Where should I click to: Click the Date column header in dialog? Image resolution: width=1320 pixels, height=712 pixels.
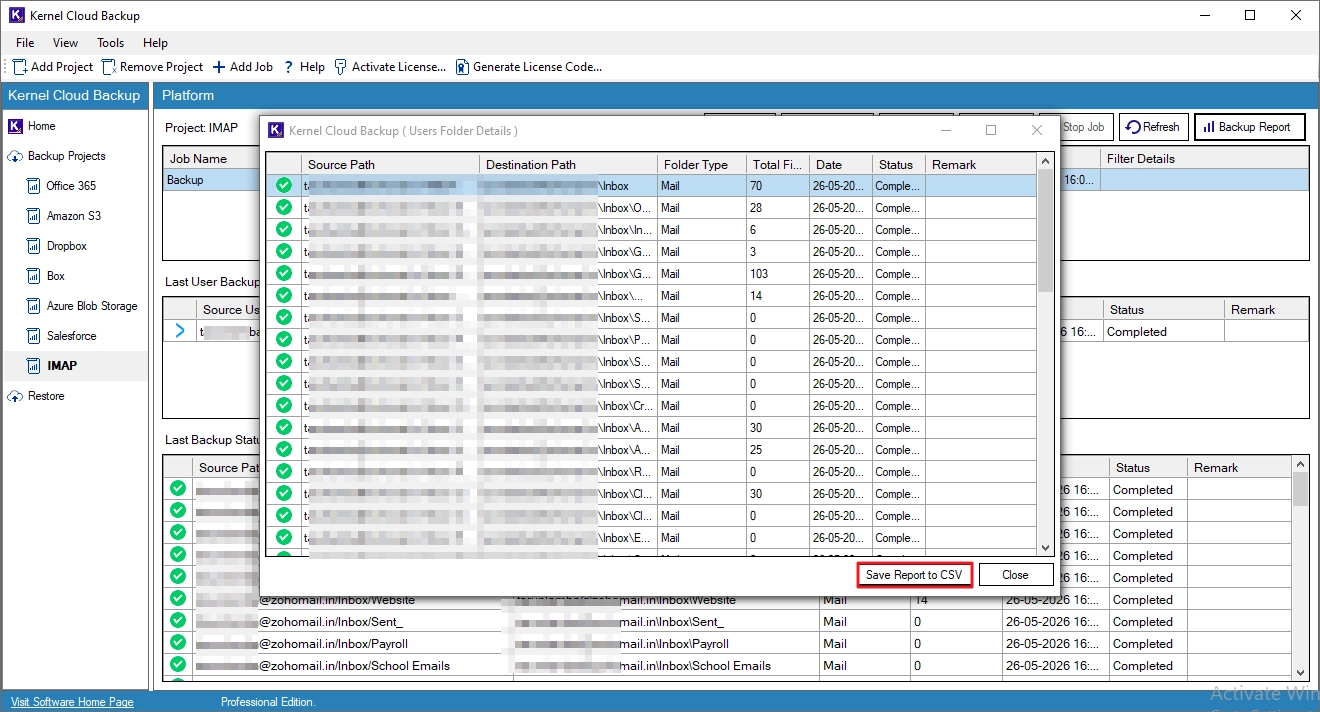tap(840, 165)
